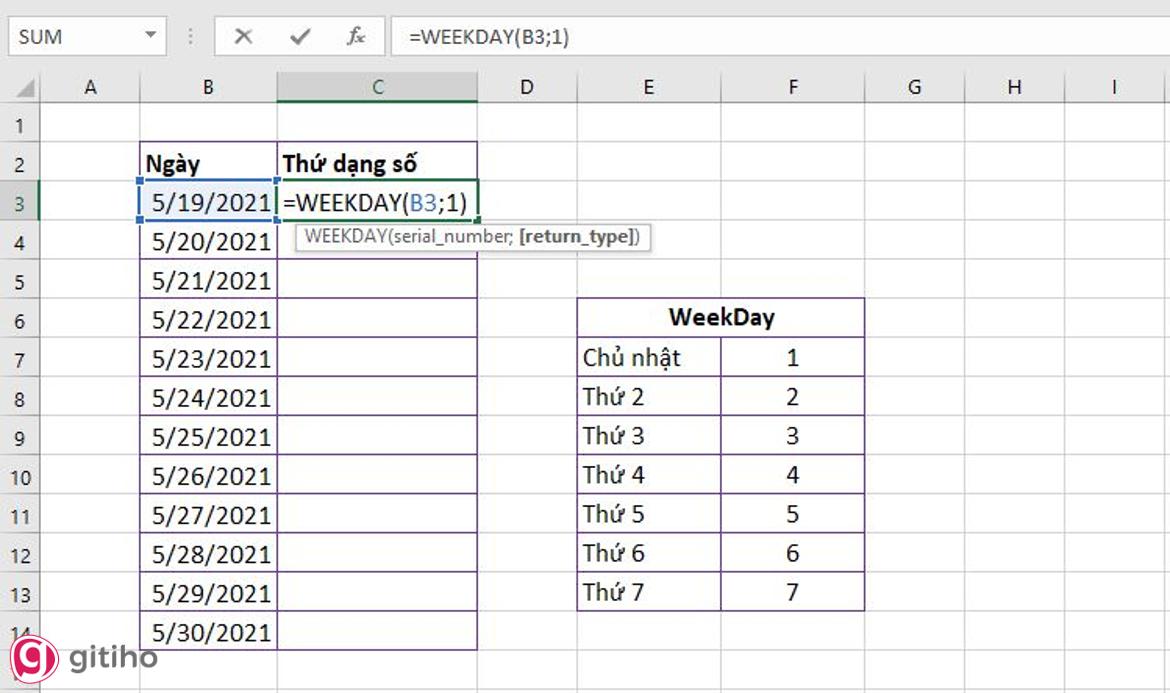Click the Select All corner triangle
Screen dimensions: 1170x693
(x=24, y=88)
